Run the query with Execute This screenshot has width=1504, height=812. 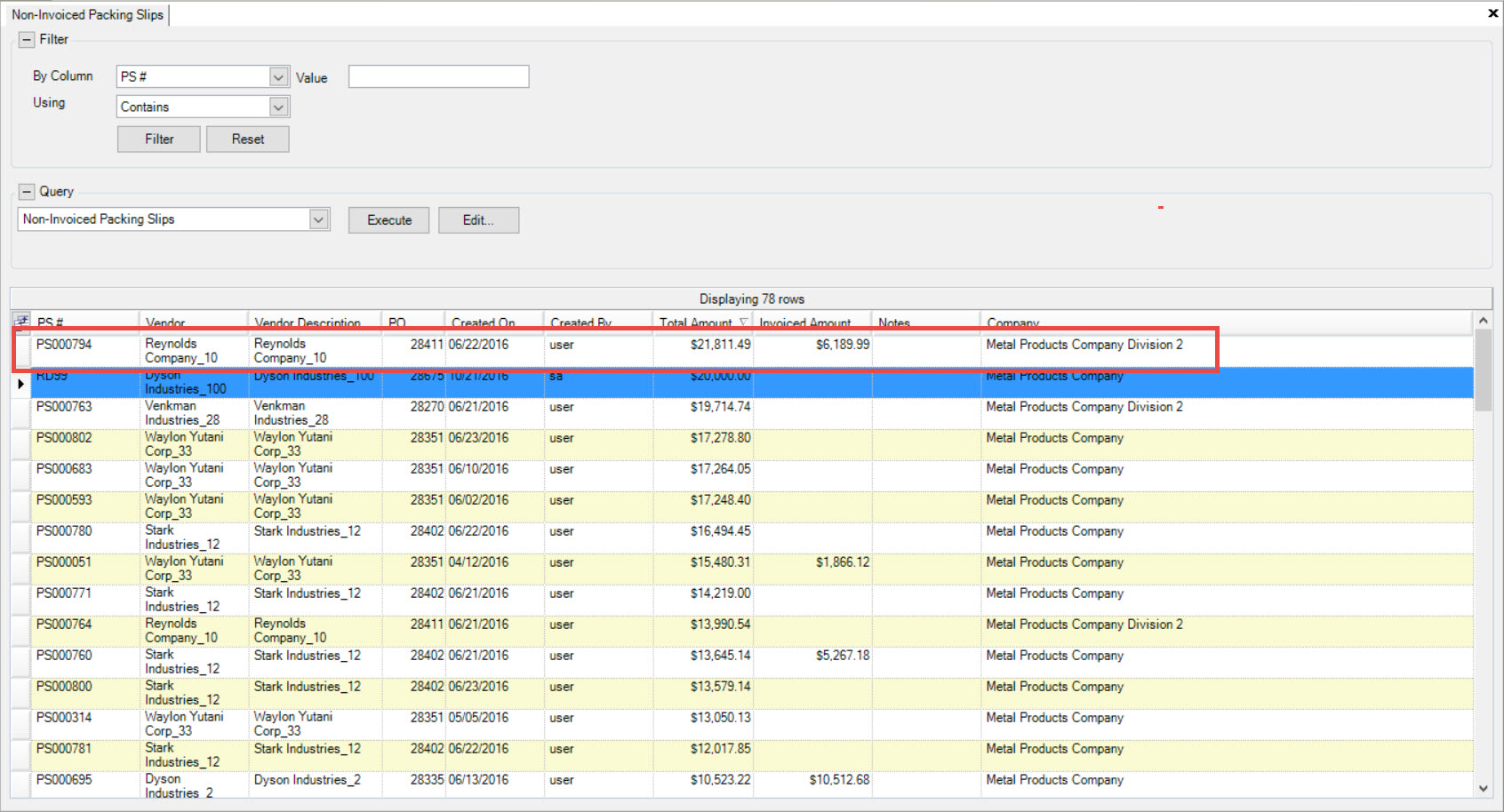[389, 220]
